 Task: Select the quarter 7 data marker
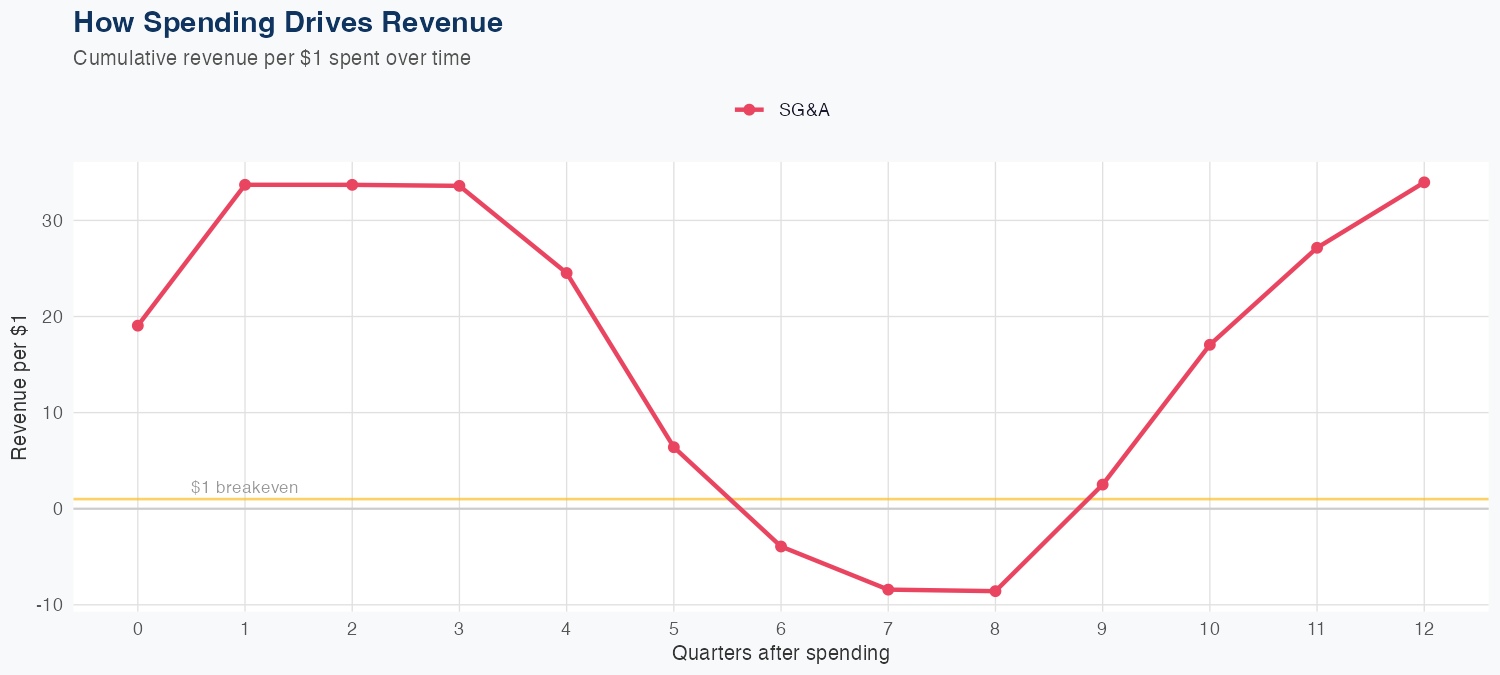pyautogui.click(x=888, y=590)
